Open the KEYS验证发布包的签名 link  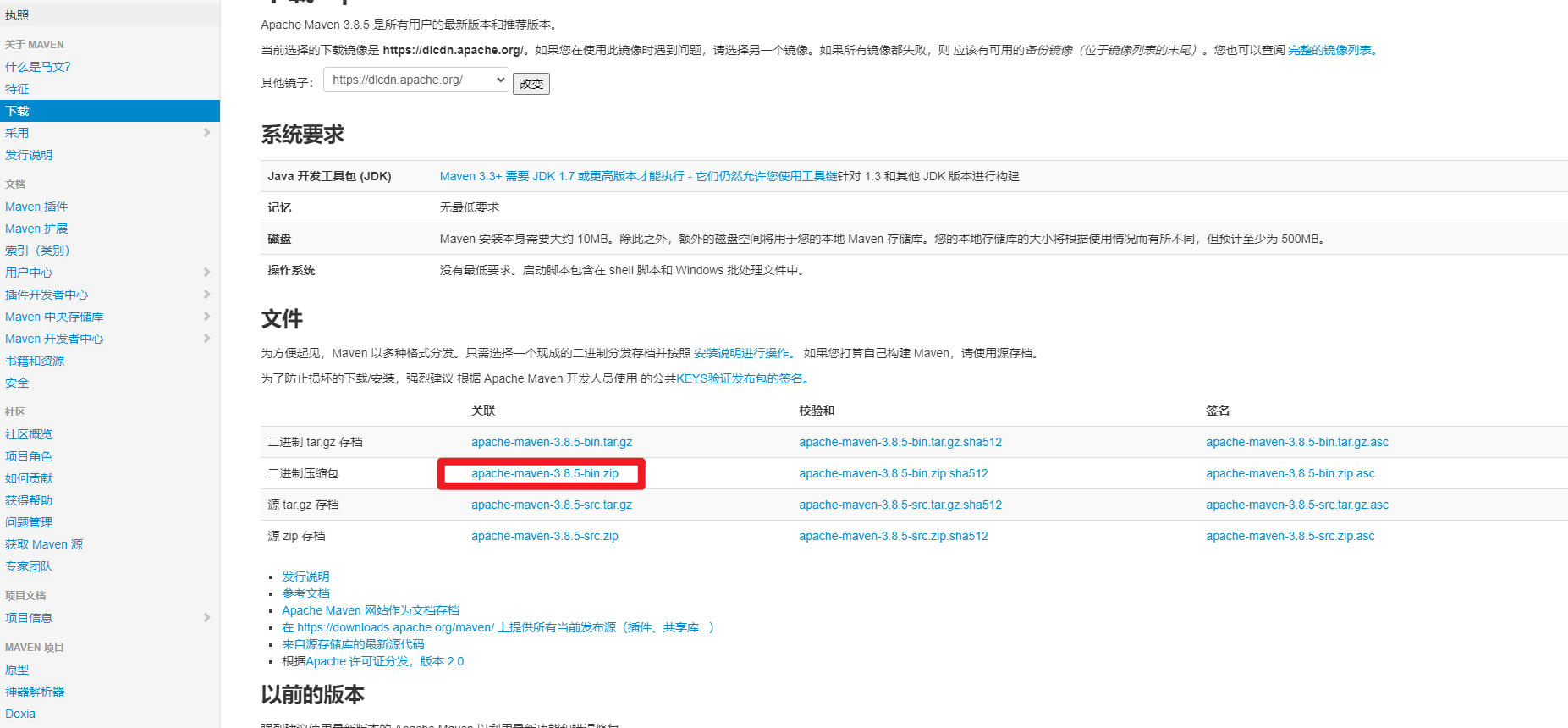pos(743,378)
